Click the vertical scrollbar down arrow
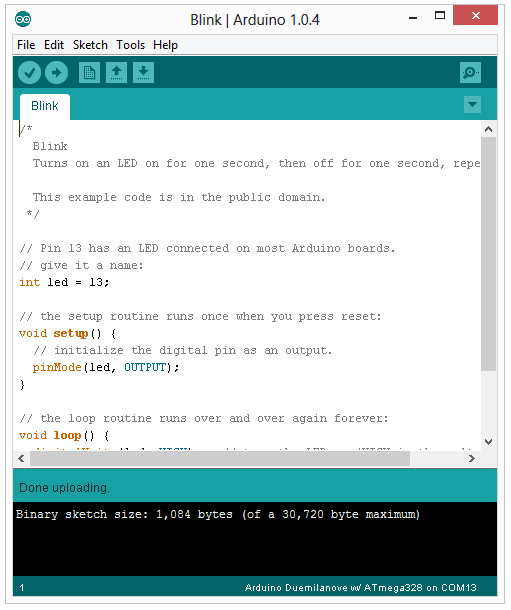The image size is (511, 610). [x=489, y=442]
